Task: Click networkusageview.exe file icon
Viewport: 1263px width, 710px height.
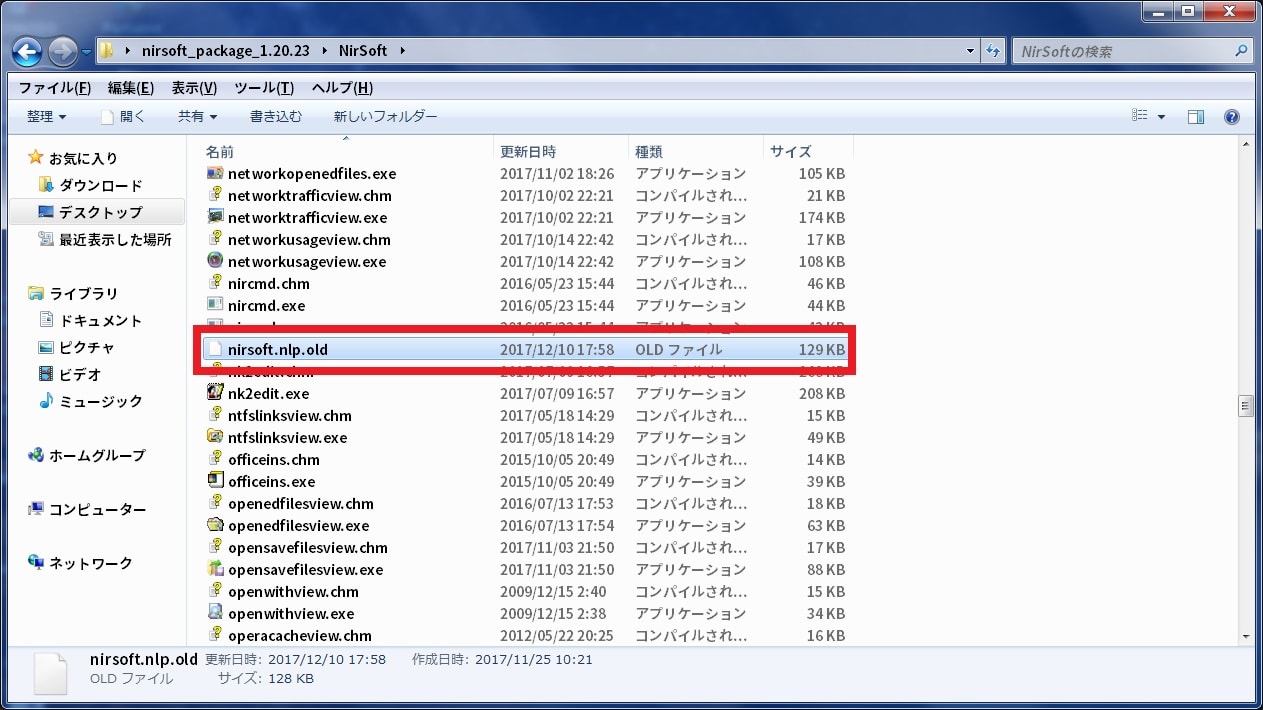Action: tap(214, 261)
